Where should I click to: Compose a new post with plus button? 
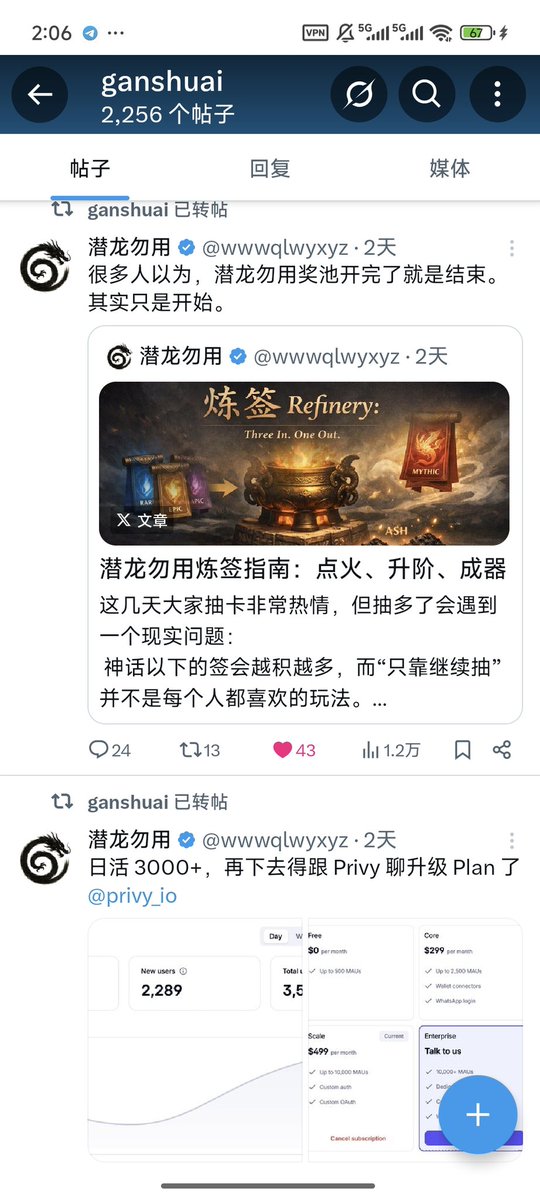[x=478, y=1114]
